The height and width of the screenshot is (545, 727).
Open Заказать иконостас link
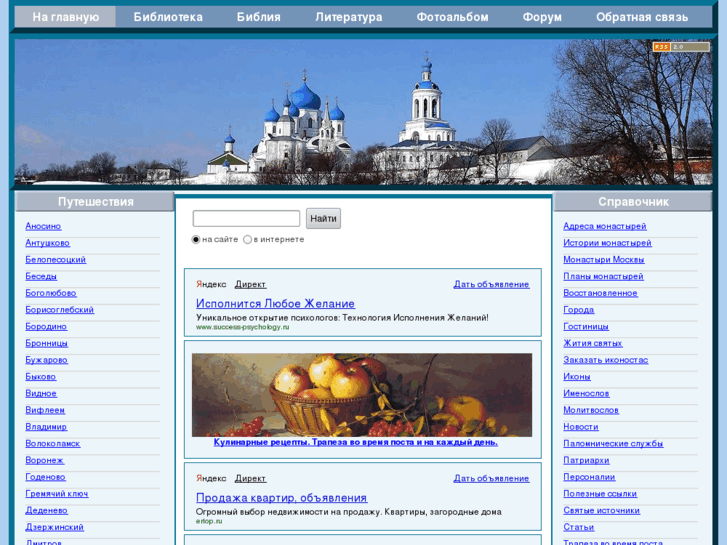[606, 359]
